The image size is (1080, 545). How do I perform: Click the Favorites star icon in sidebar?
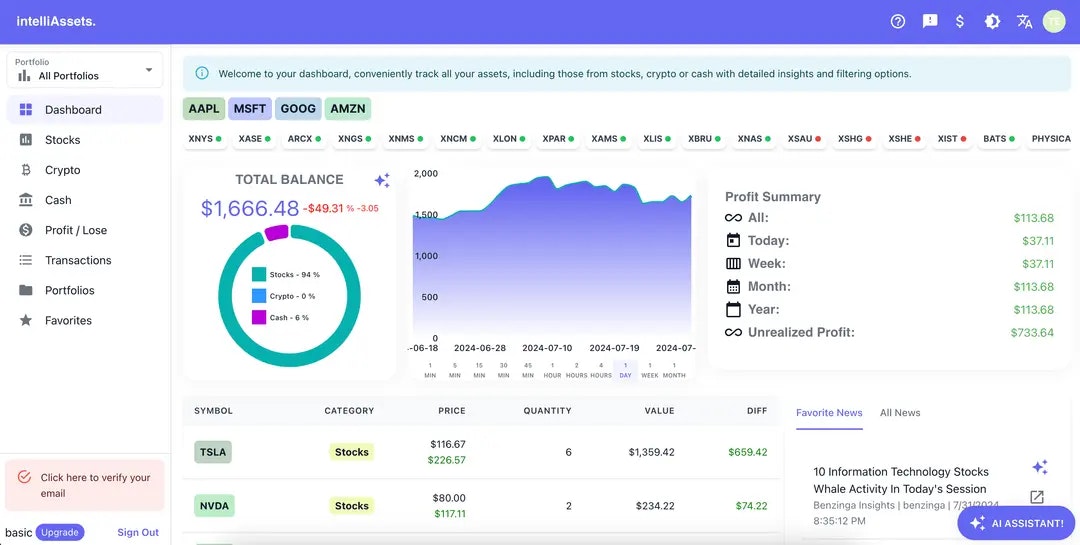(x=26, y=320)
